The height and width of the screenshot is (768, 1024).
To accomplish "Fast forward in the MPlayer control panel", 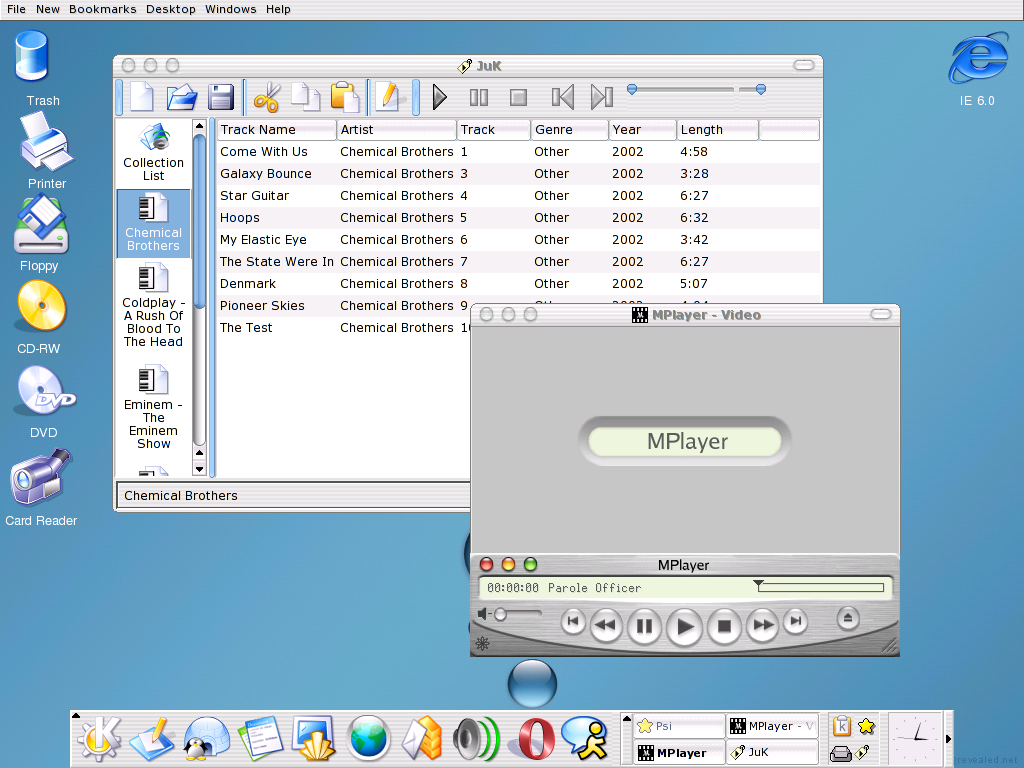I will coord(762,625).
